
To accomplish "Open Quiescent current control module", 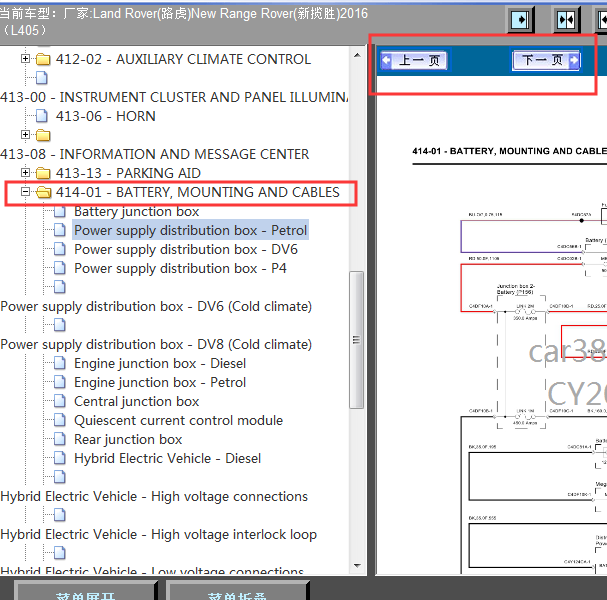I will (178, 420).
